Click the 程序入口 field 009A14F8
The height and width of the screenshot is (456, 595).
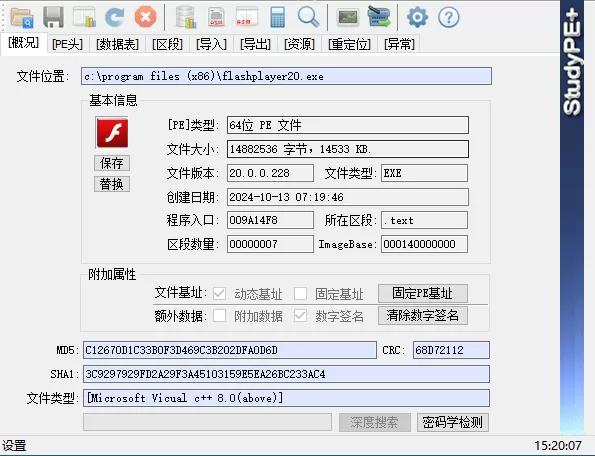270,220
